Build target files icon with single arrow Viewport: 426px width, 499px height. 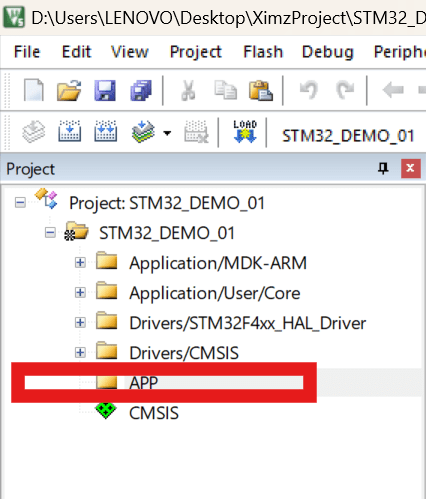click(69, 132)
